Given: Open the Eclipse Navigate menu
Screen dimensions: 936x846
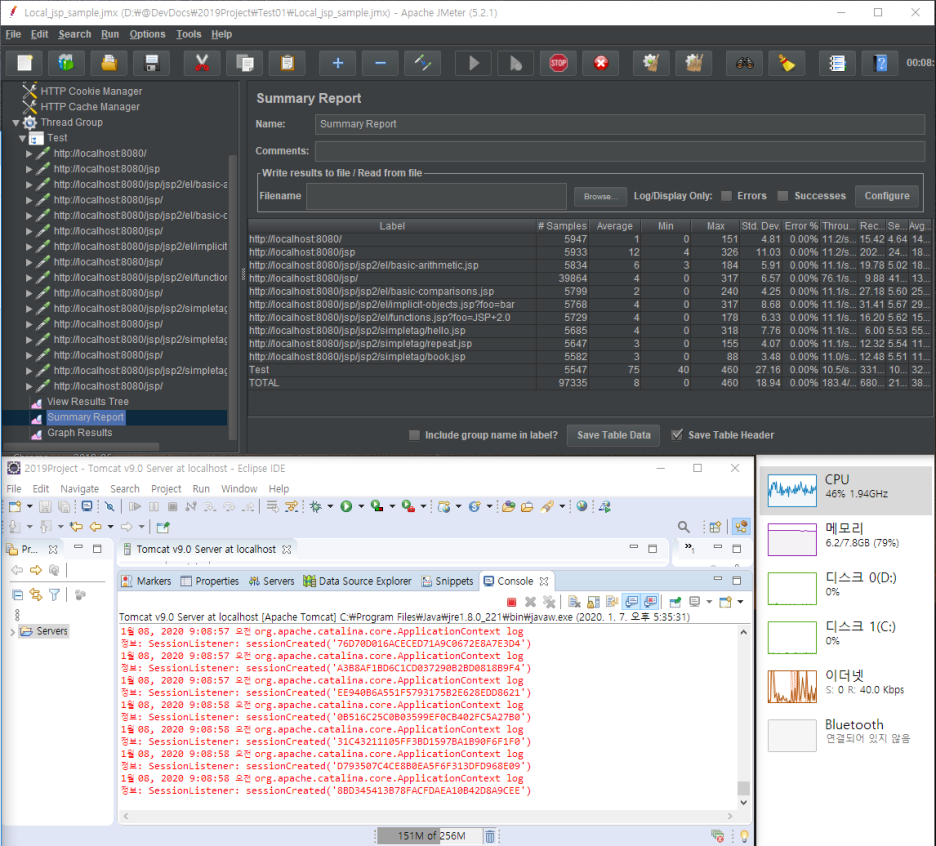Looking at the screenshot, I should [79, 488].
